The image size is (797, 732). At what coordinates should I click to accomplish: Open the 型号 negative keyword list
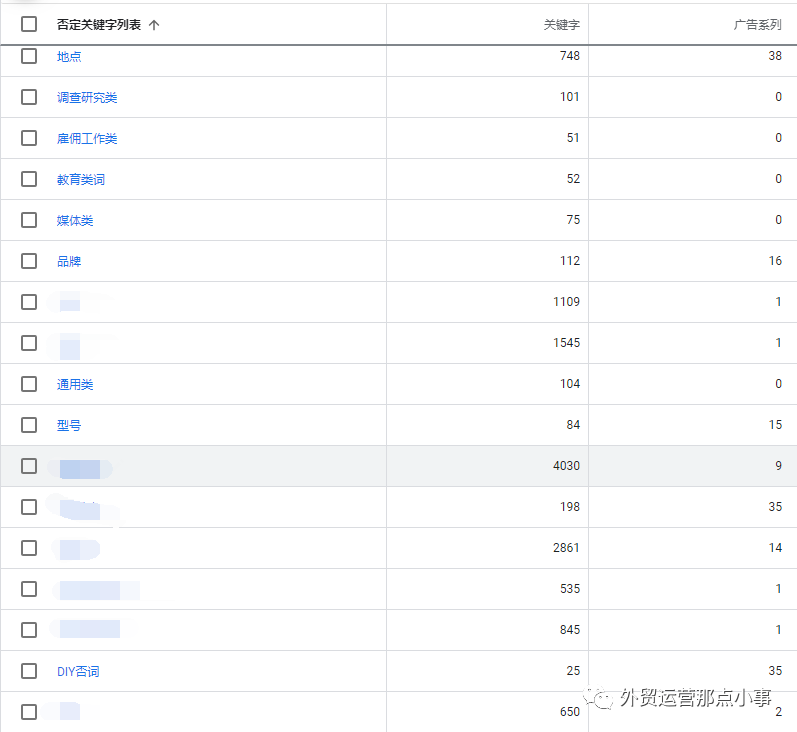click(69, 426)
